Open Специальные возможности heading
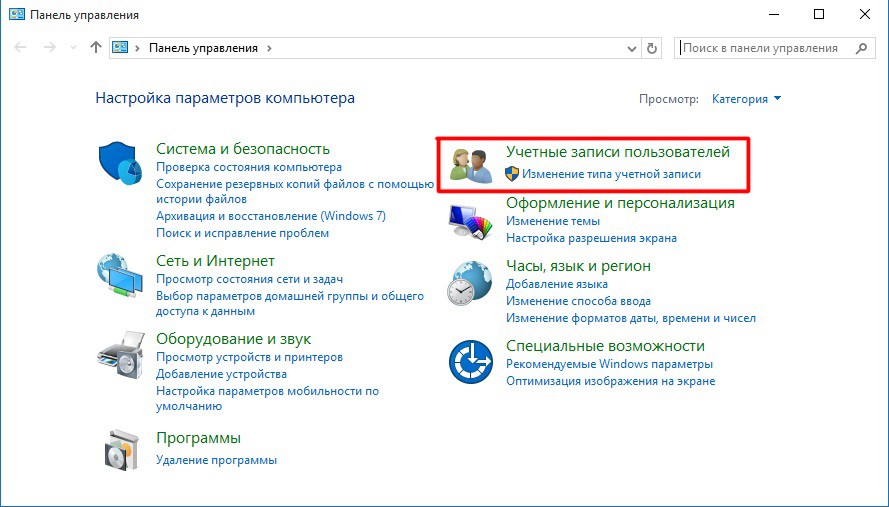This screenshot has height=507, width=889. (605, 346)
